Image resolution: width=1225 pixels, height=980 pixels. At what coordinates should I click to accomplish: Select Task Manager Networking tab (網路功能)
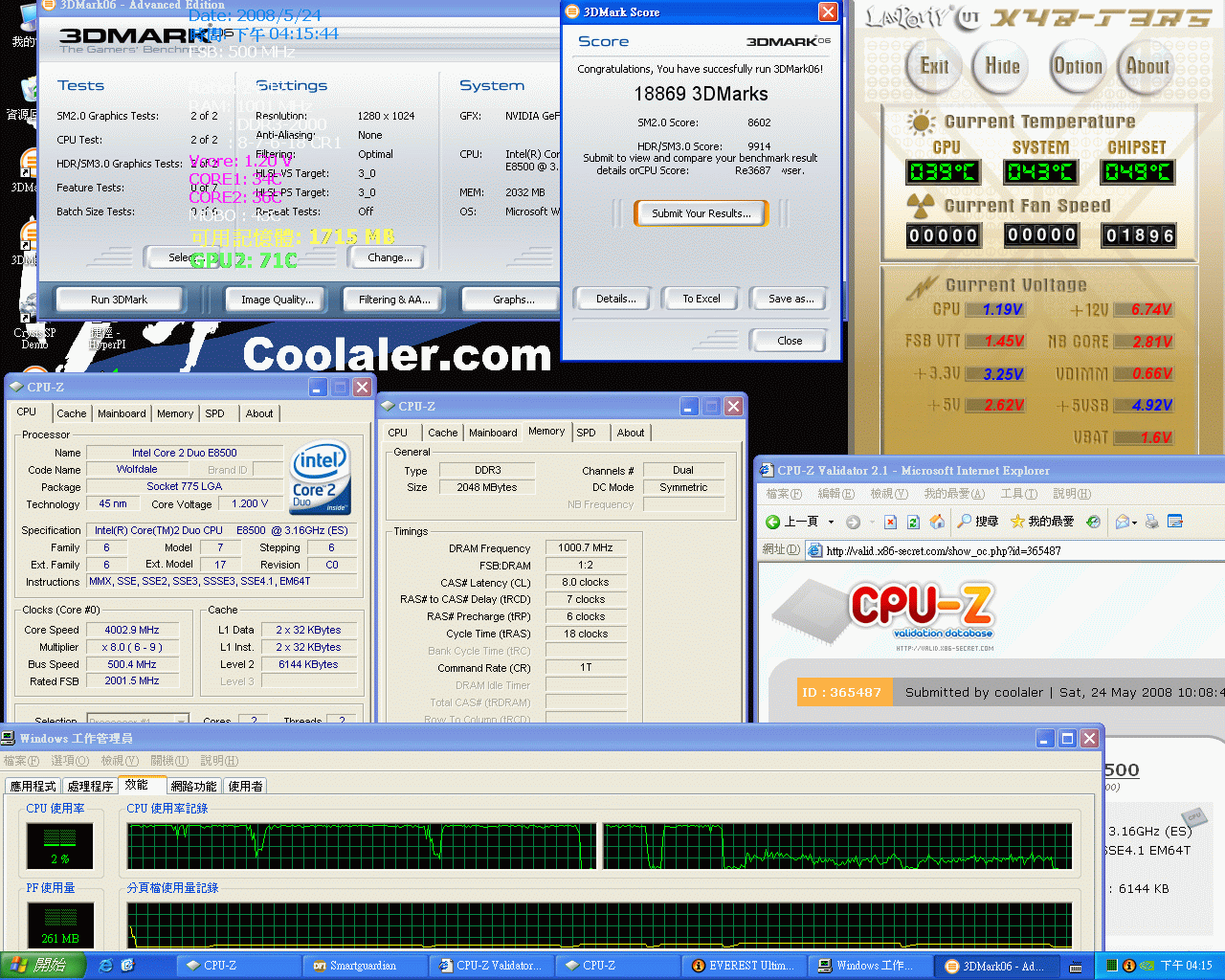point(193,786)
